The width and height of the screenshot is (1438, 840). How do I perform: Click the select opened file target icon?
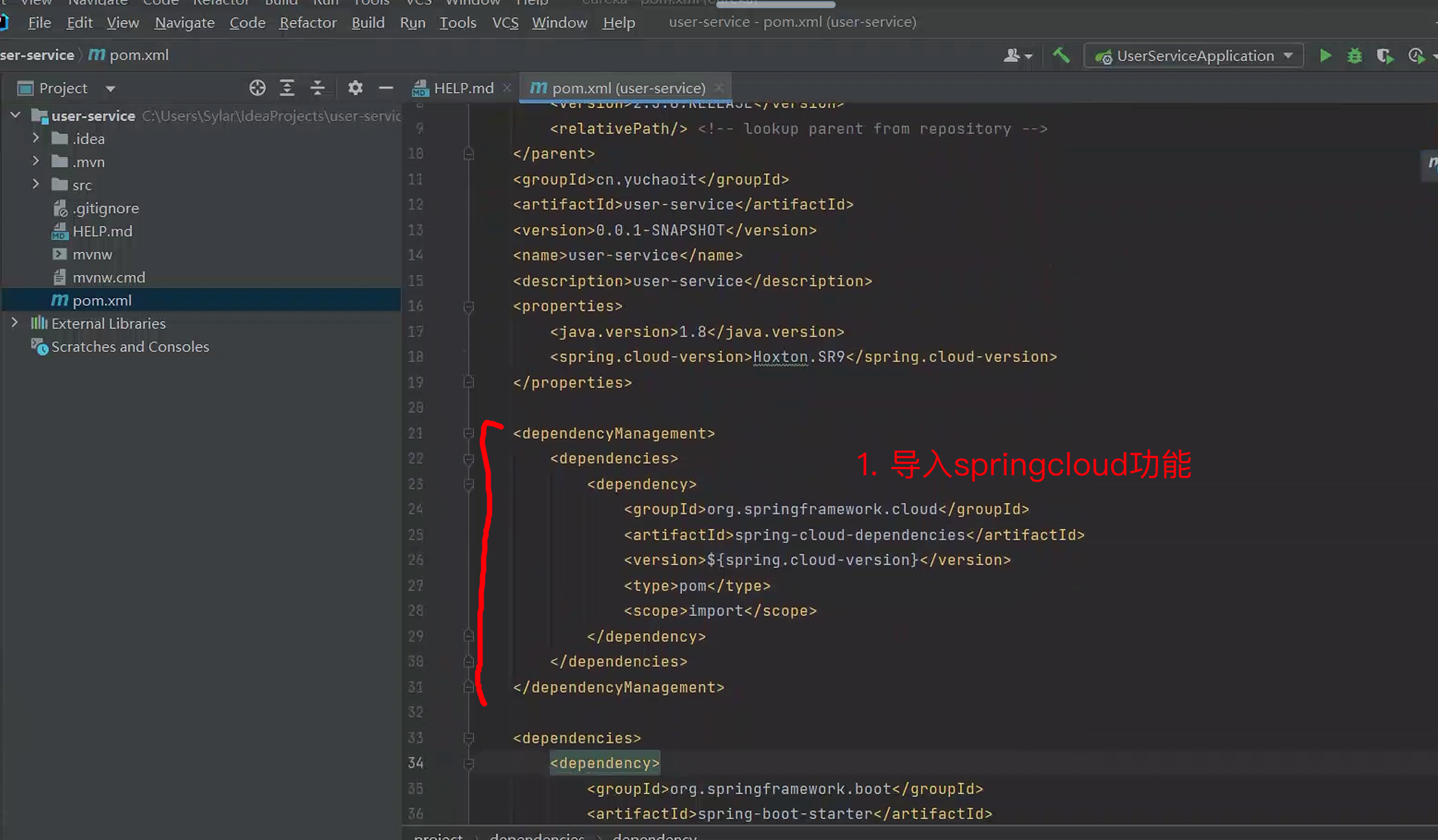pos(257,88)
